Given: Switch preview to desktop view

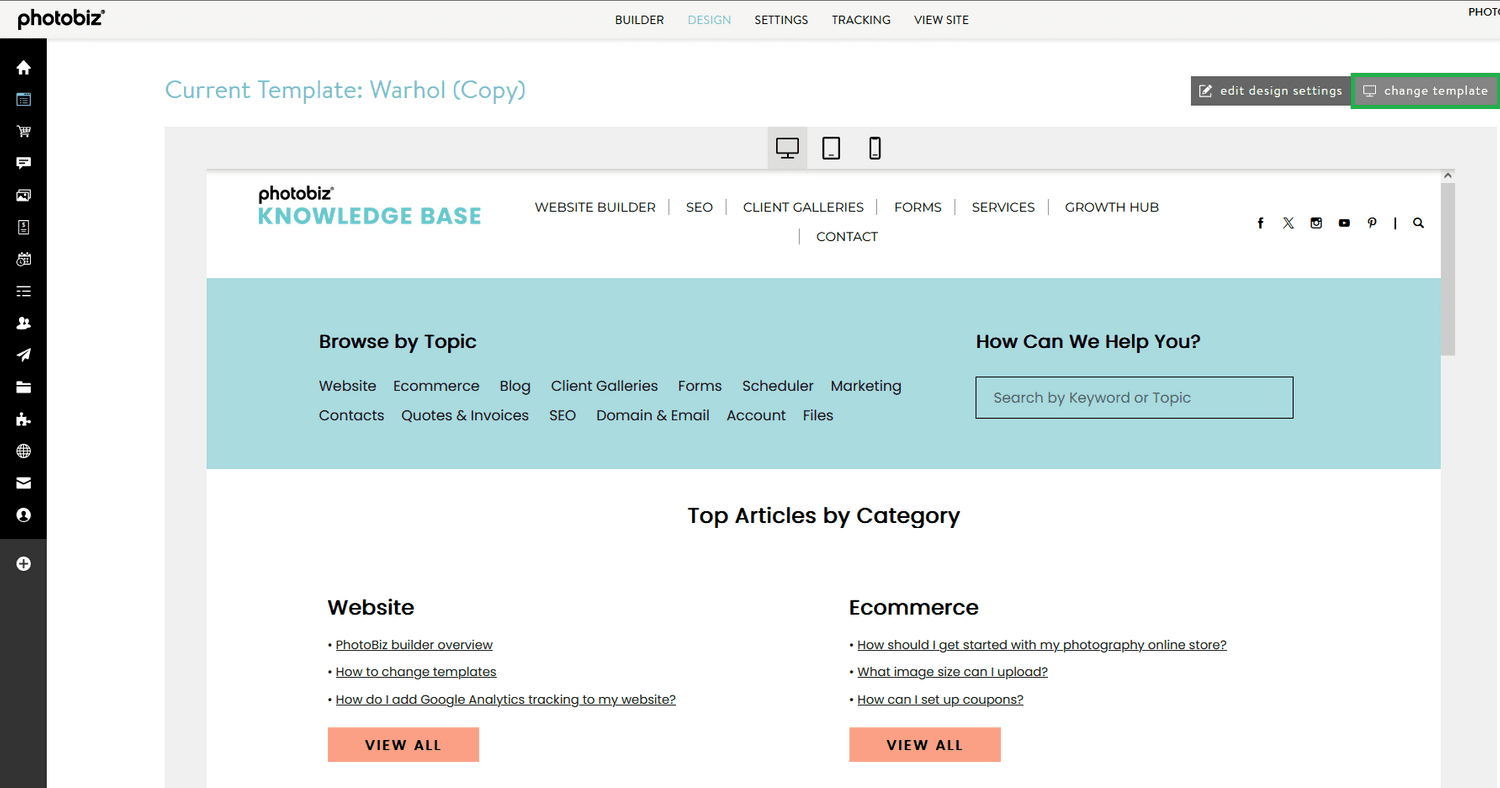Looking at the screenshot, I should coord(788,148).
